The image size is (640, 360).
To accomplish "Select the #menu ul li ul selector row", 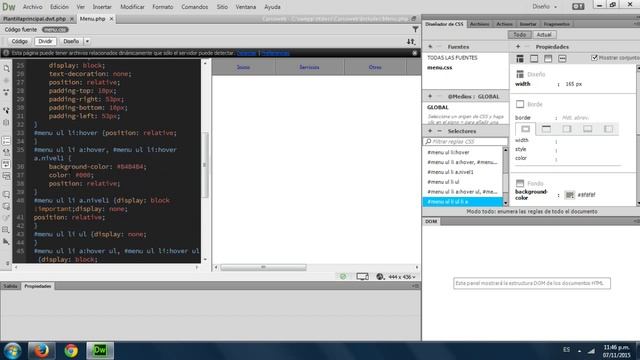I will [462, 182].
